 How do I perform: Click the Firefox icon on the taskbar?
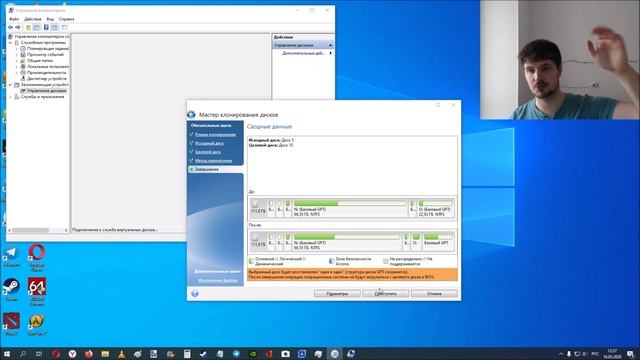(x=89, y=353)
